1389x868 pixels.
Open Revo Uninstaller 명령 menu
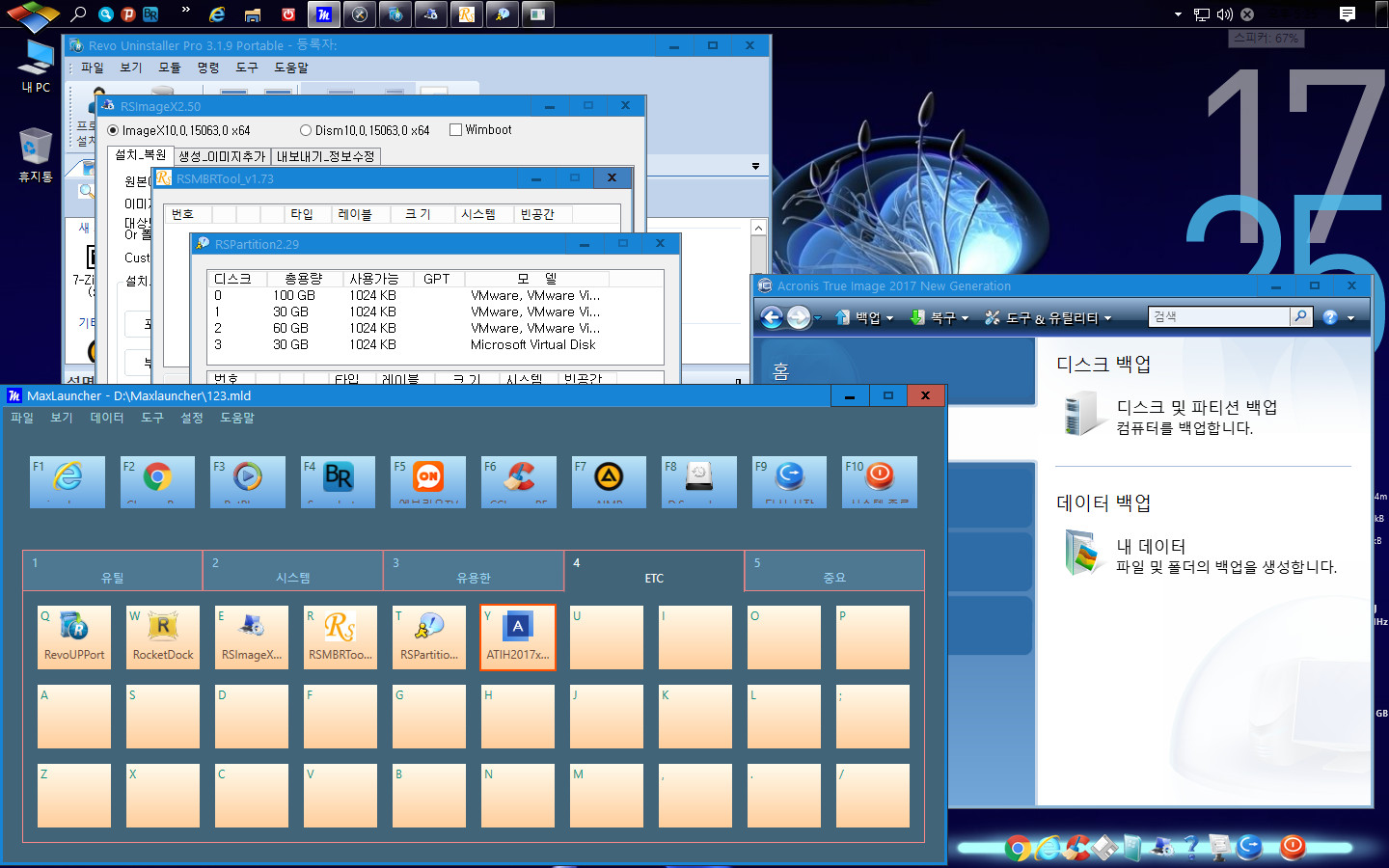208,68
